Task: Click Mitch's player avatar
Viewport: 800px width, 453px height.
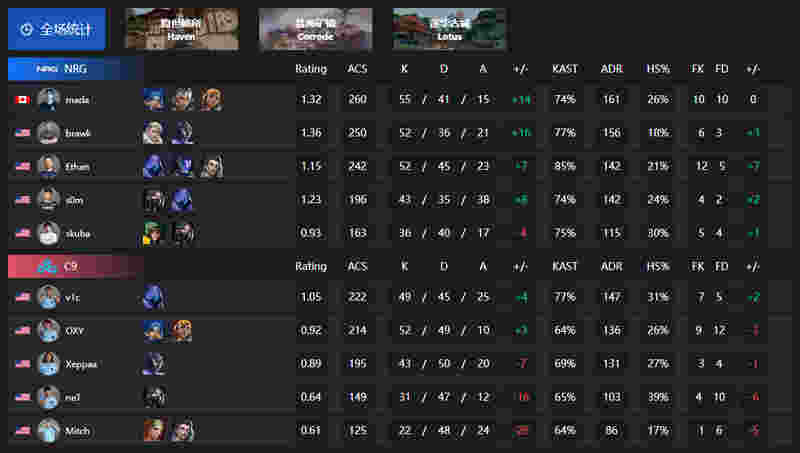Action: pos(48,431)
